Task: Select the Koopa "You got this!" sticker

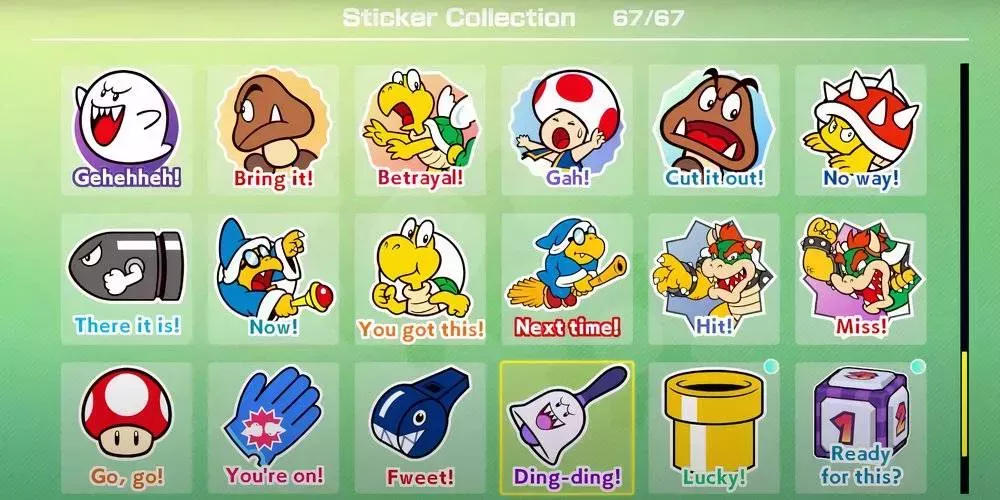Action: point(420,279)
